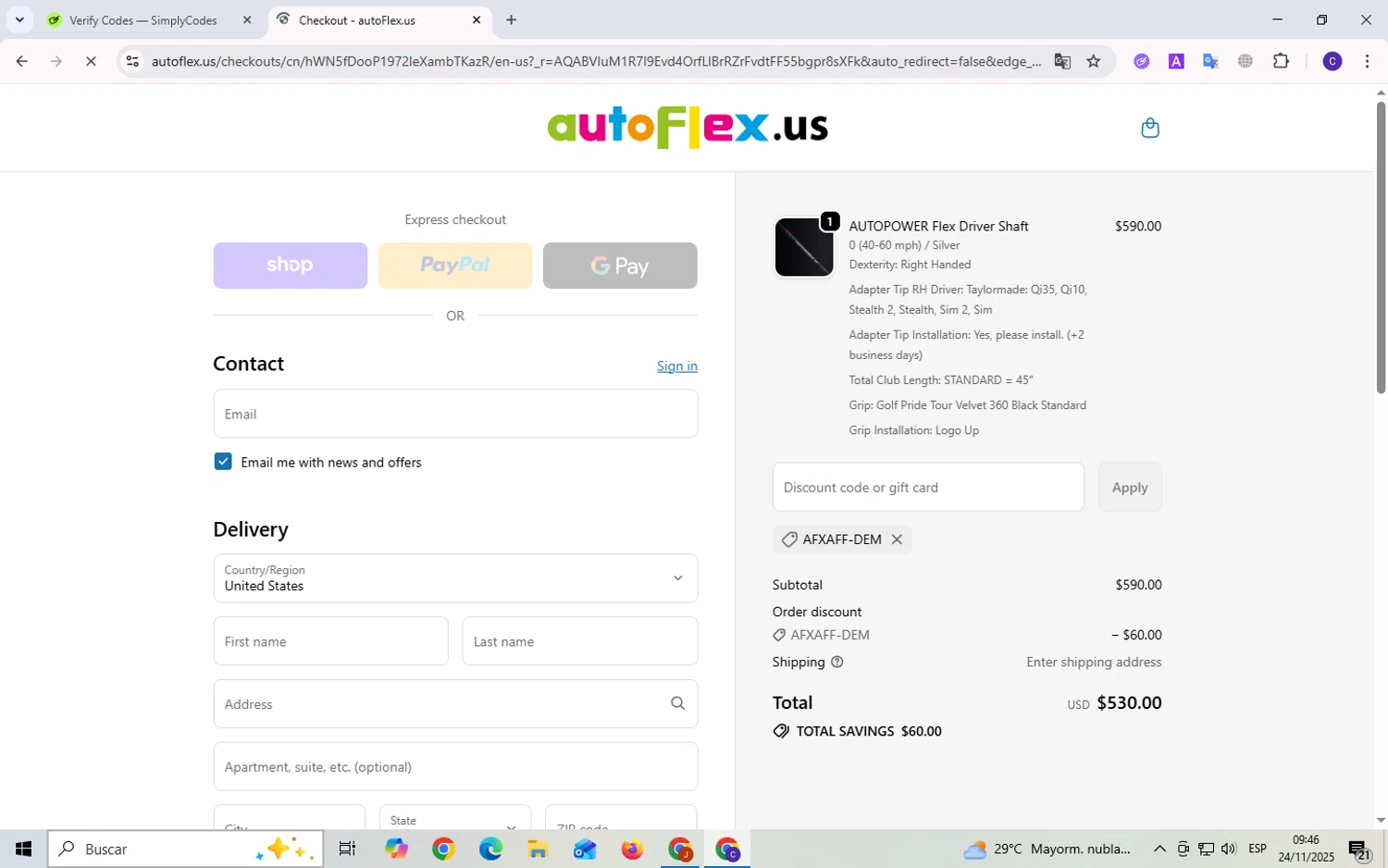1388x868 pixels.
Task: Click the browser back arrow
Action: (21, 61)
